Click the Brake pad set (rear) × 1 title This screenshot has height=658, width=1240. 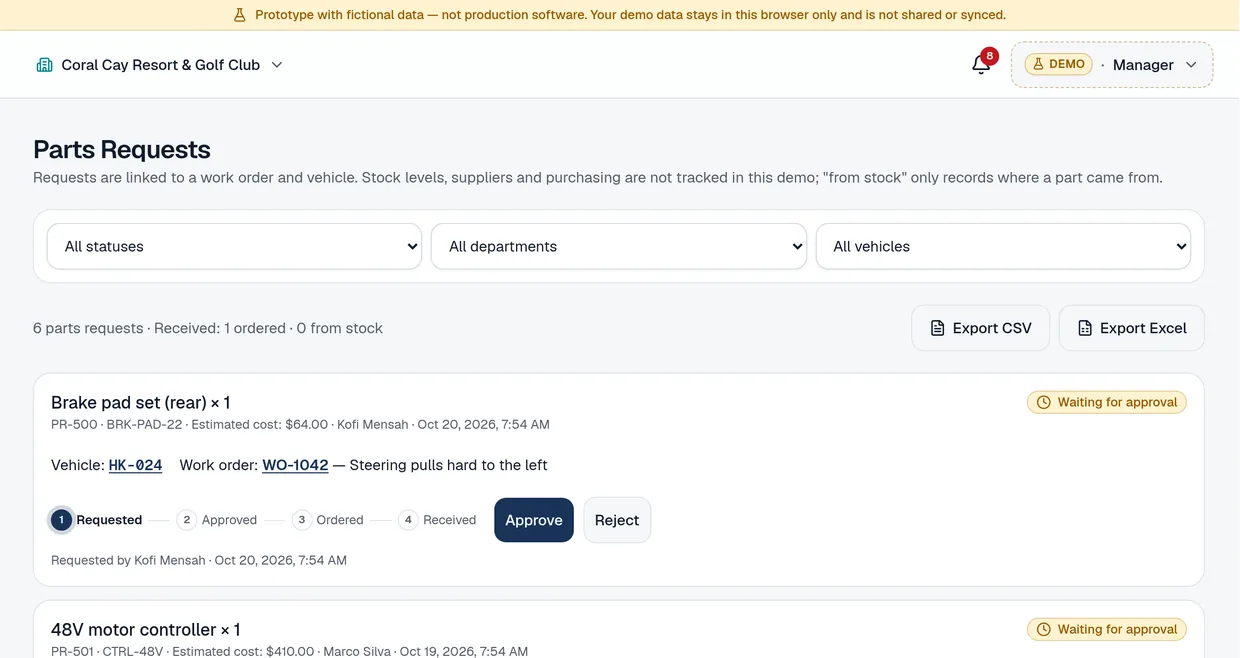[140, 402]
